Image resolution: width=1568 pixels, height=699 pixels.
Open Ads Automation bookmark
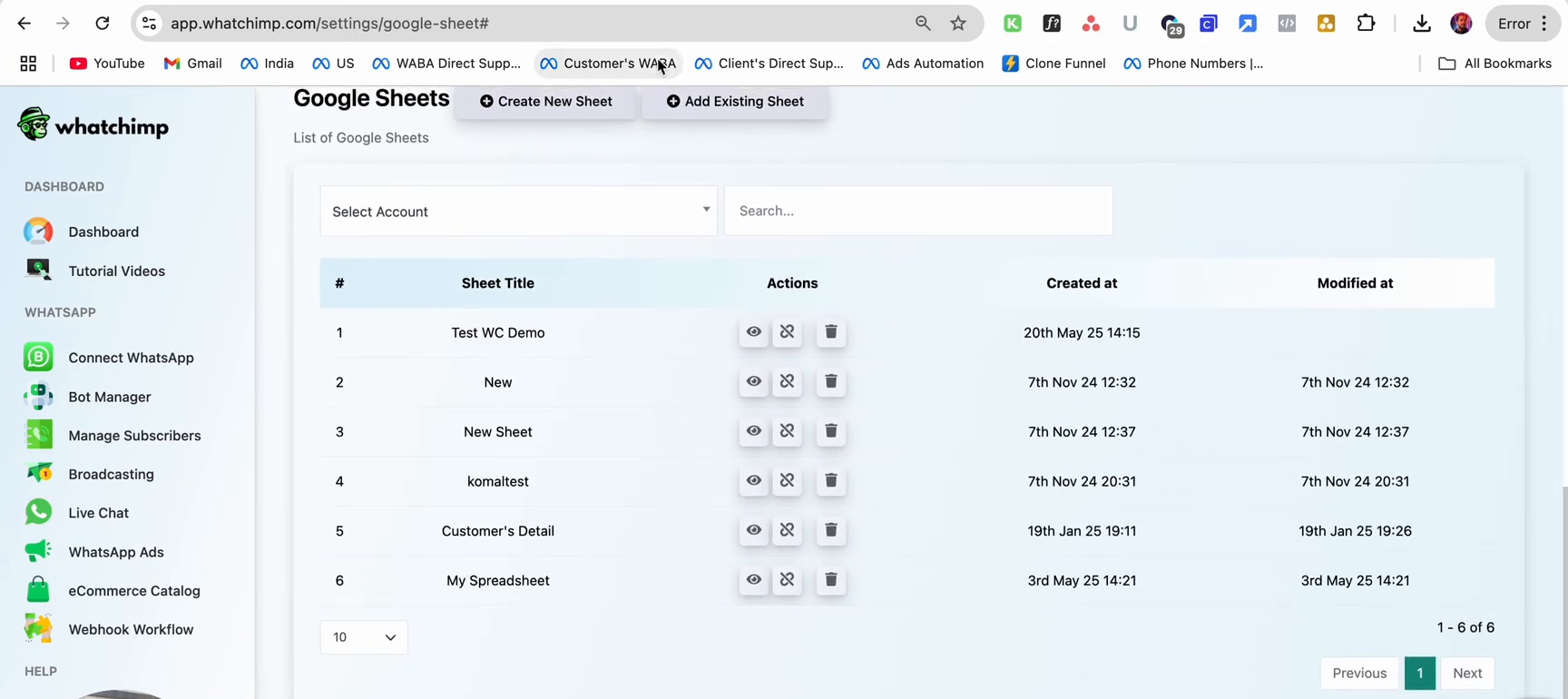tap(923, 64)
